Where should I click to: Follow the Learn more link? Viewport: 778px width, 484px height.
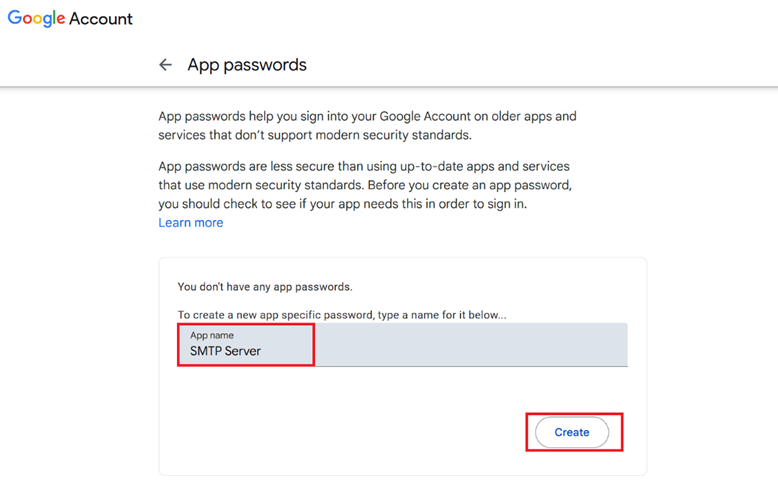[x=190, y=222]
